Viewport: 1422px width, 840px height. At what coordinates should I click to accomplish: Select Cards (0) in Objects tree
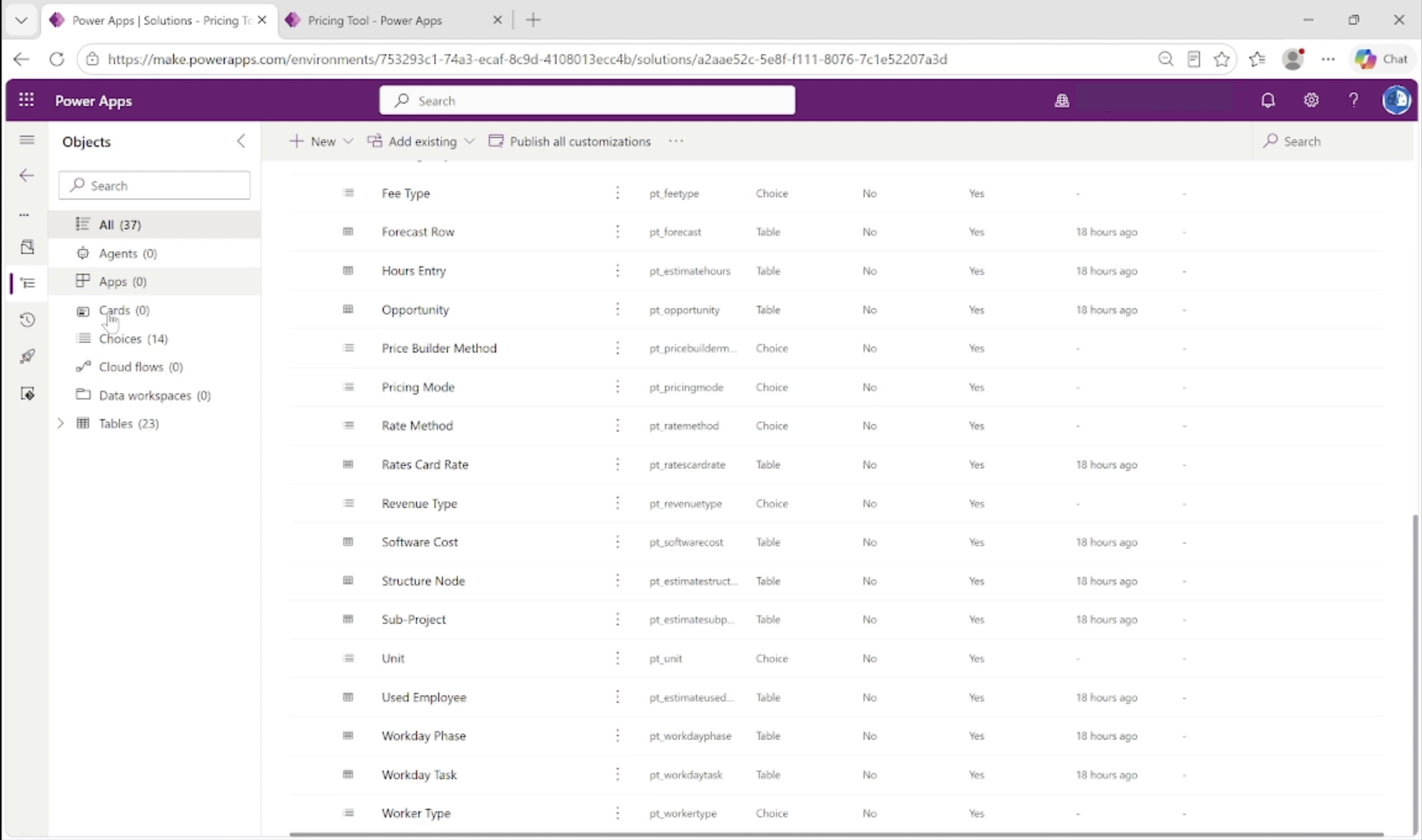point(155,310)
